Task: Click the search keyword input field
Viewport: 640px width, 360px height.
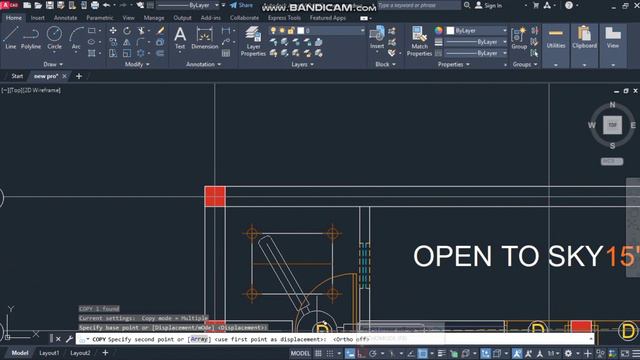Action: coord(419,5)
